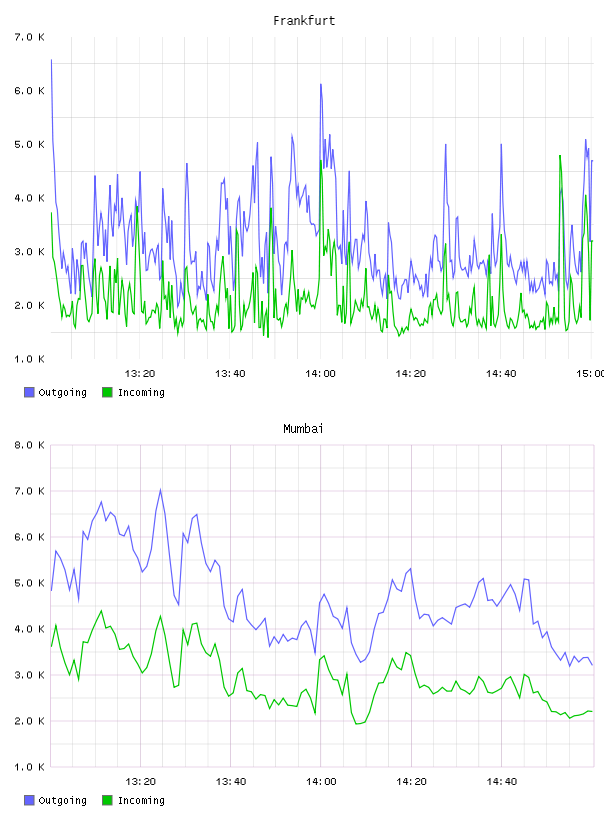
Task: Click the Frankfurt outgoing peak near 14:00
Action: point(321,84)
